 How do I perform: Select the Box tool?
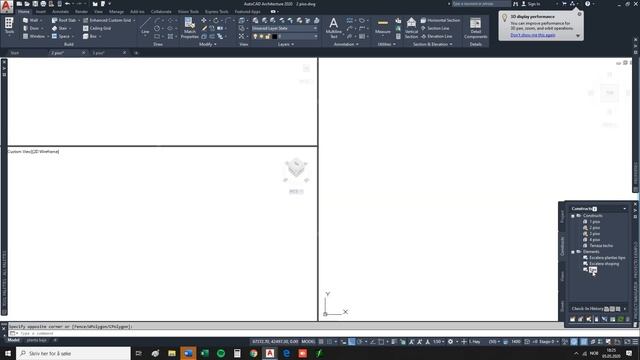(x=91, y=36)
